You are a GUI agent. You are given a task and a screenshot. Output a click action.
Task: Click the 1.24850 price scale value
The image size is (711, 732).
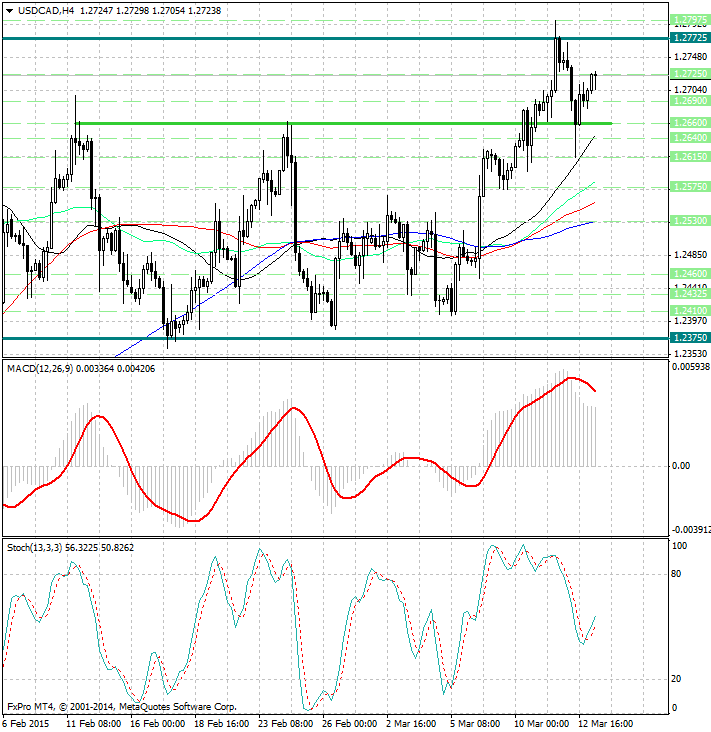tap(690, 255)
